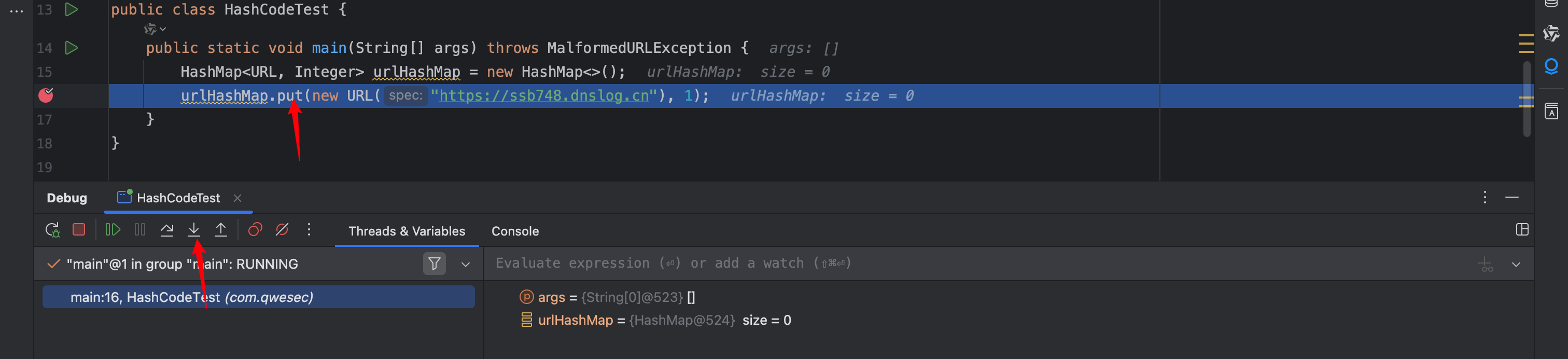Expand the main thread selector dropdown
Image resolution: width=1568 pixels, height=359 pixels.
click(466, 265)
